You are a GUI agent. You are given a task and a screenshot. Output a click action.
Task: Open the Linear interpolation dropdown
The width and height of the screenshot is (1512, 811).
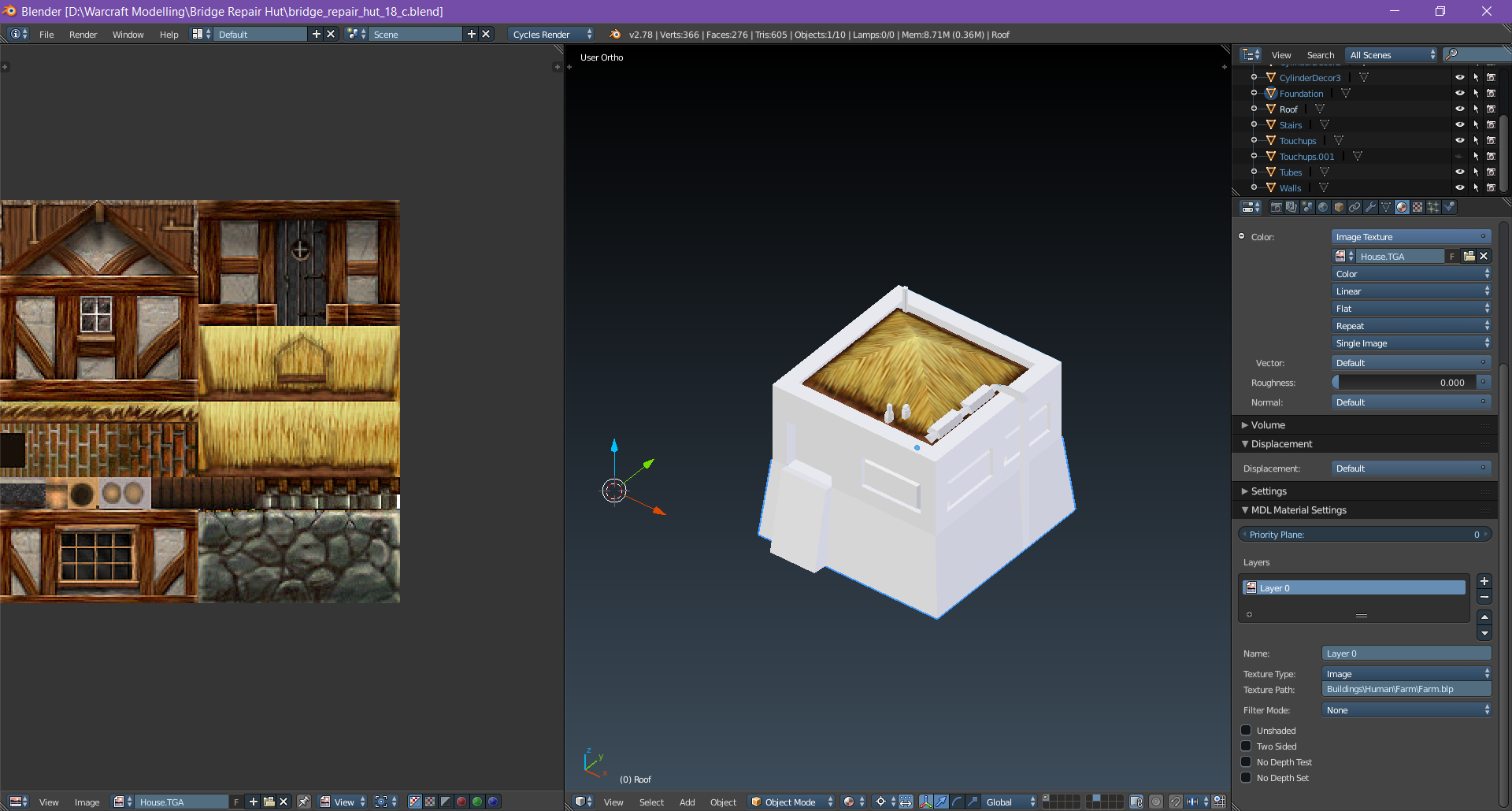click(1411, 291)
